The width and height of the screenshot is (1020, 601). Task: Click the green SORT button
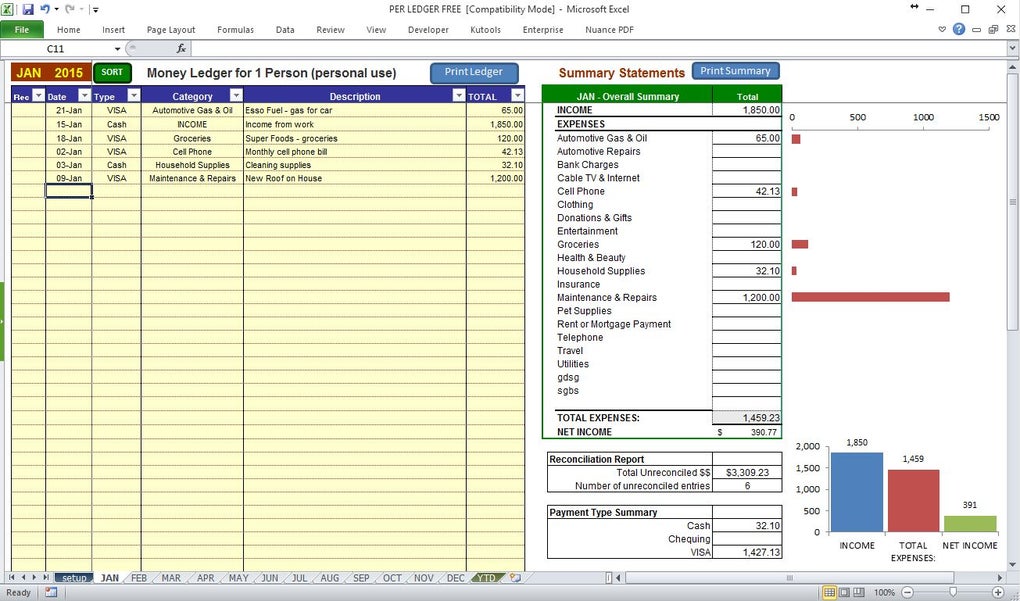[x=113, y=73]
